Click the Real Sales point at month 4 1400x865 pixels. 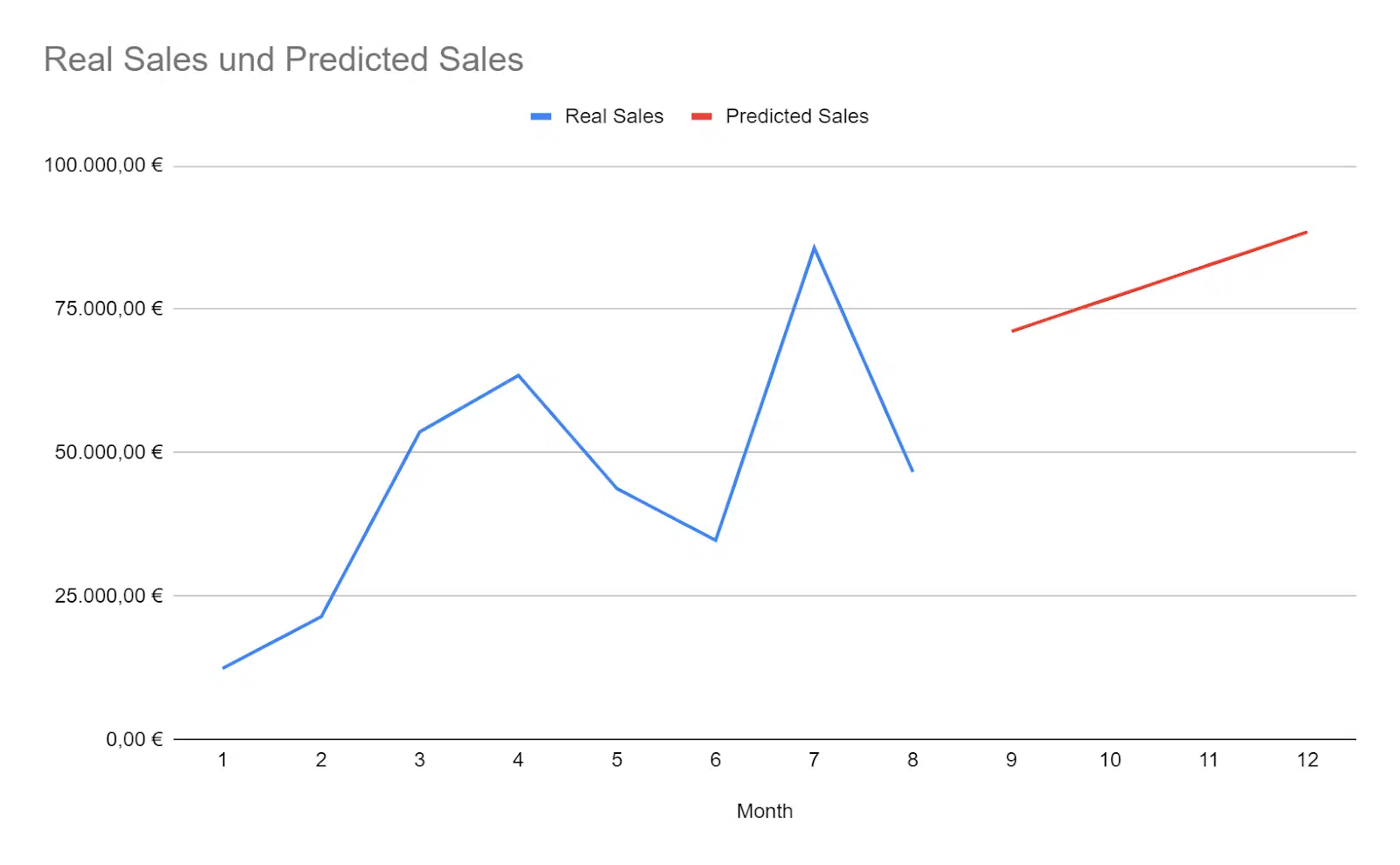(x=518, y=376)
